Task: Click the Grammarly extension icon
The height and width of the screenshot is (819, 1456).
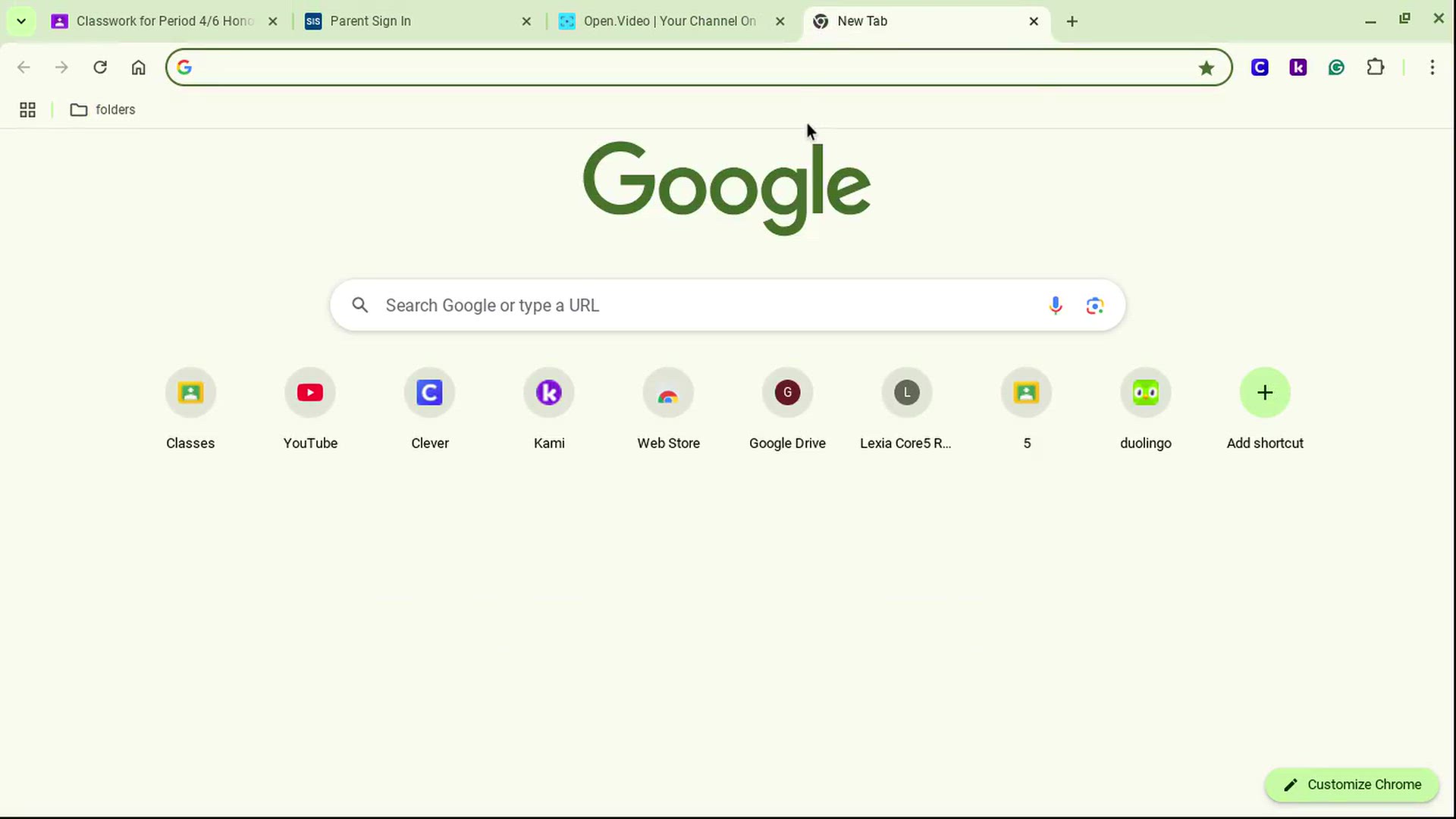Action: click(1336, 67)
